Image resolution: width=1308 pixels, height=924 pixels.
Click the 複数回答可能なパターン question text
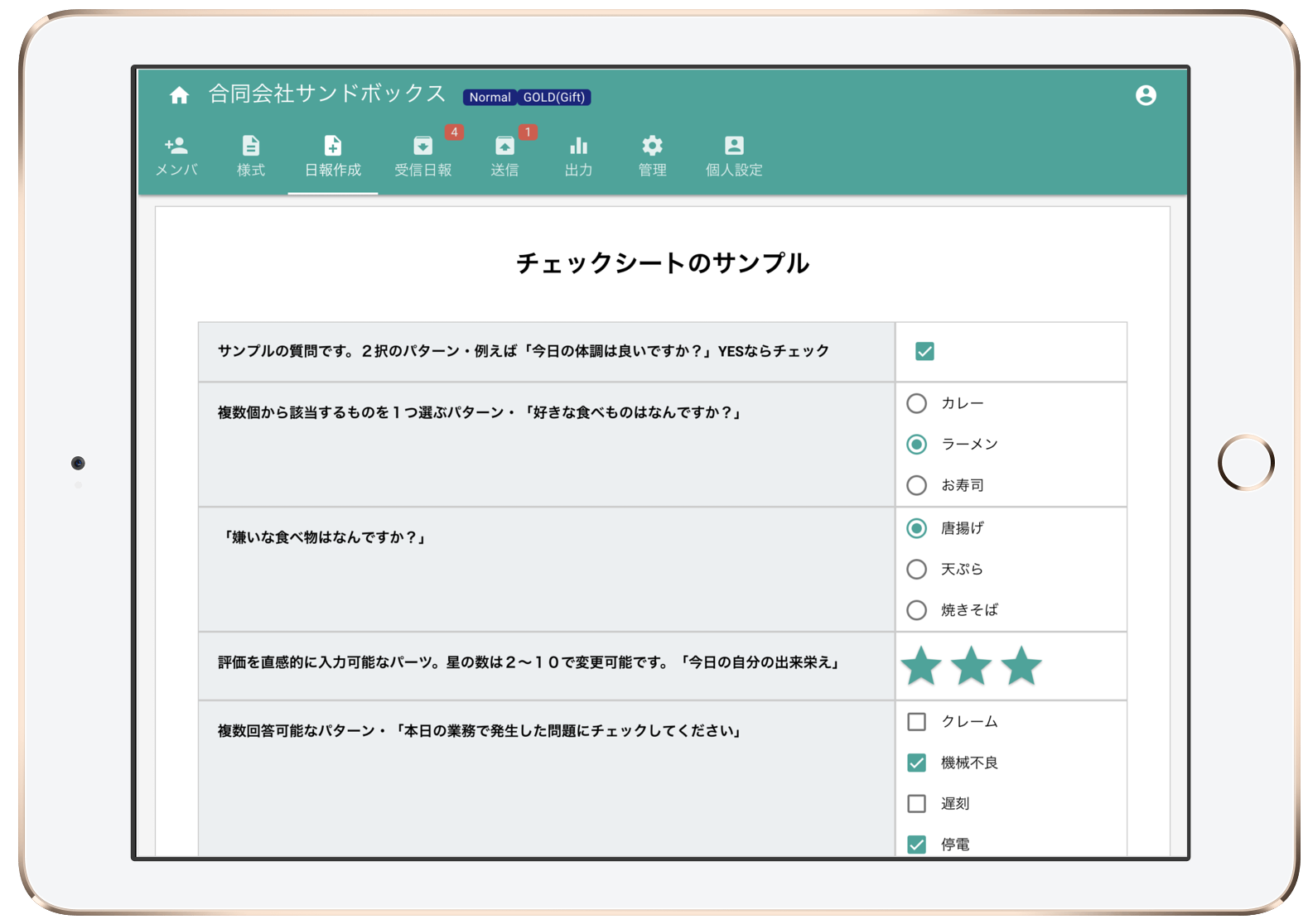pyautogui.click(x=481, y=731)
